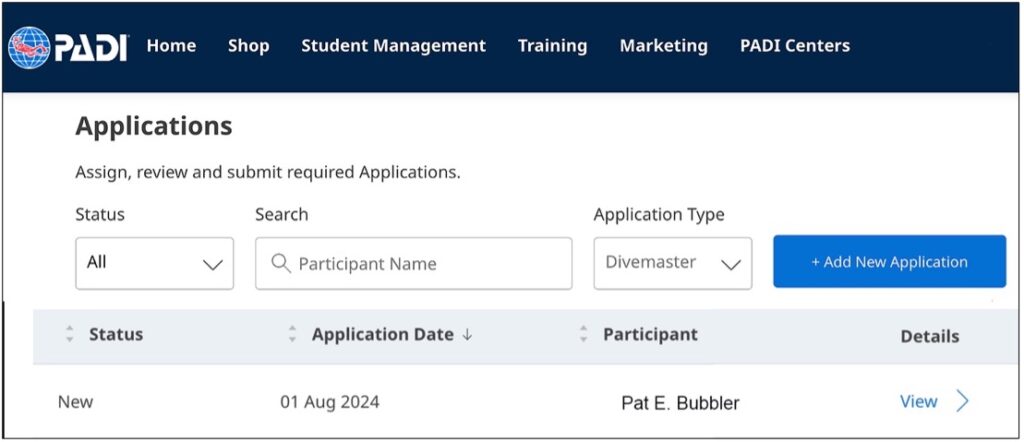View details for Pat E. Bubbler
The image size is (1024, 442).
918,402
